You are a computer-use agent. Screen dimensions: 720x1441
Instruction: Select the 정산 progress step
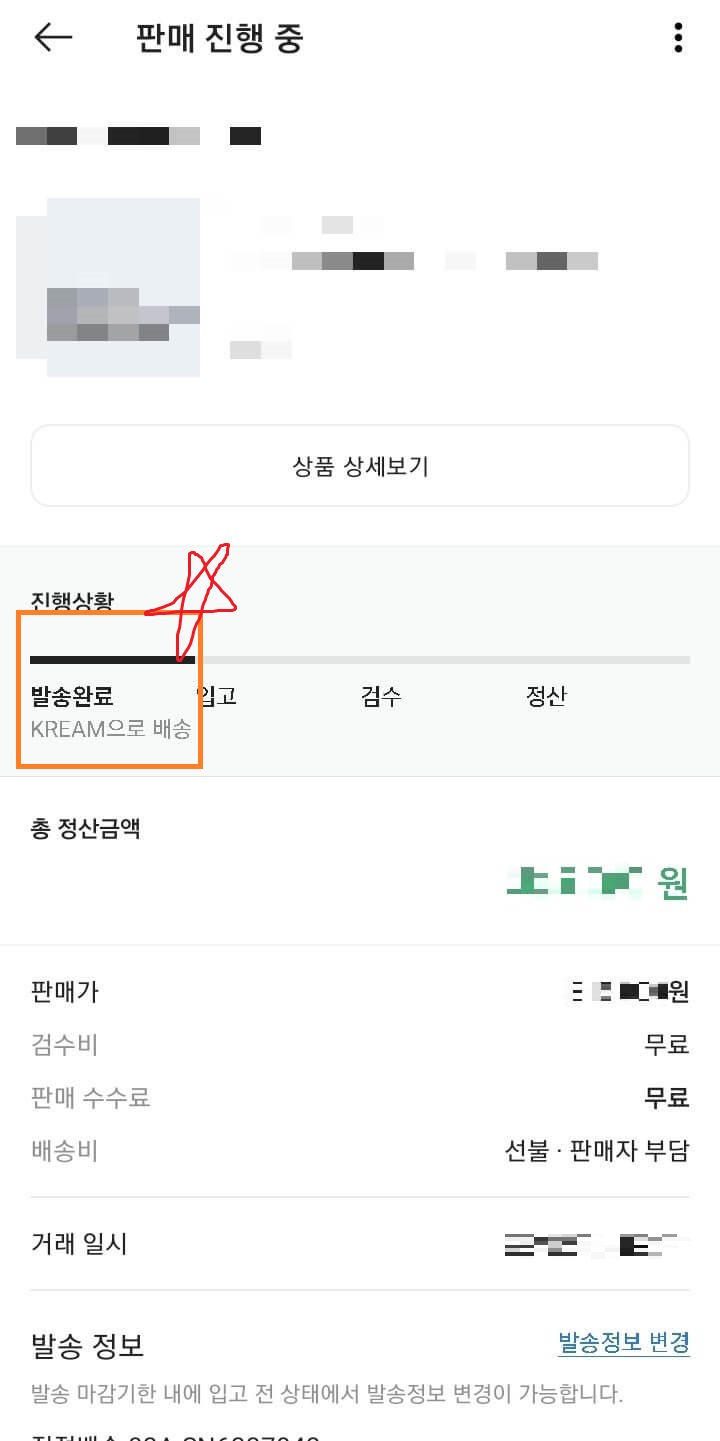(546, 697)
